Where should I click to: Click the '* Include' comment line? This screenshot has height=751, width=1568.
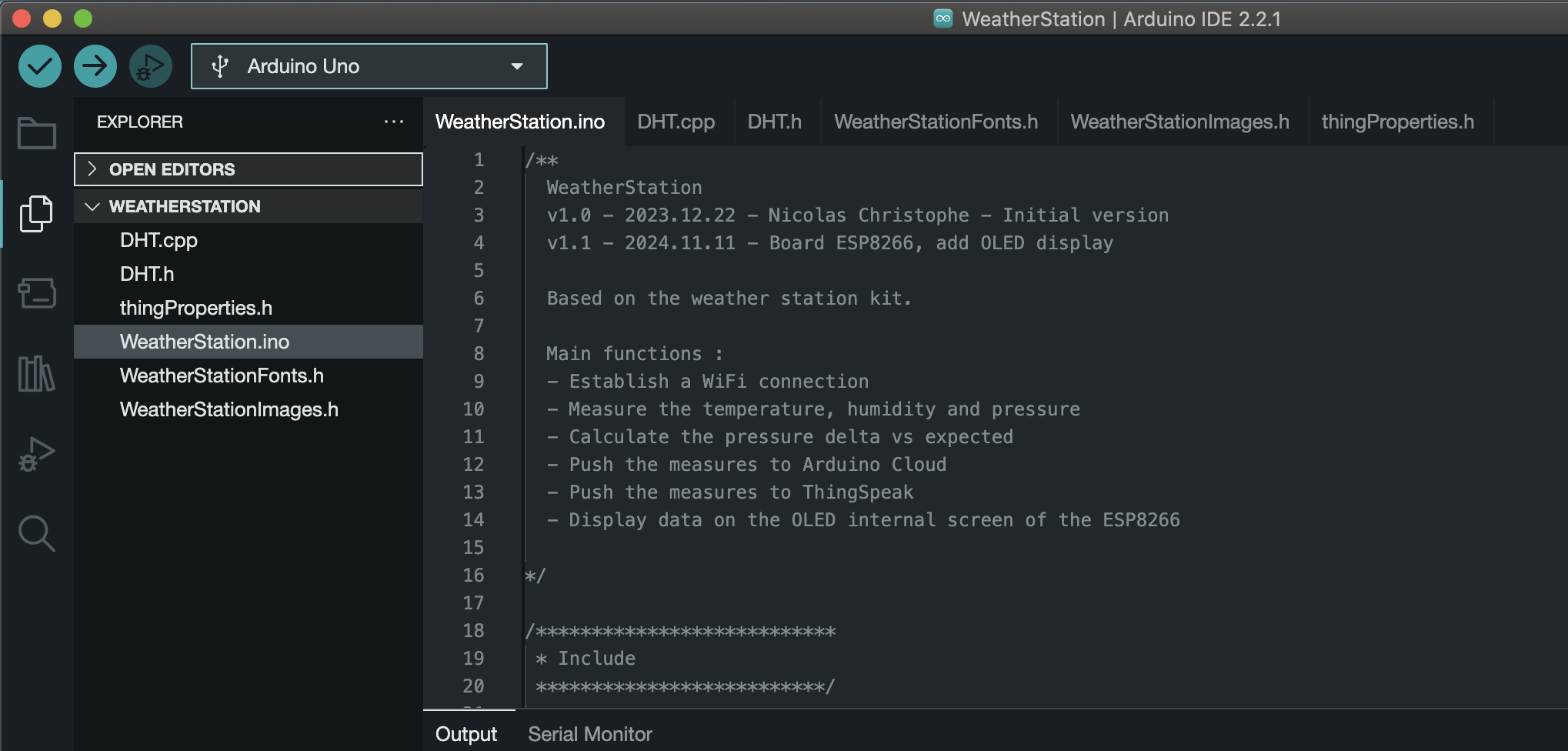[585, 659]
